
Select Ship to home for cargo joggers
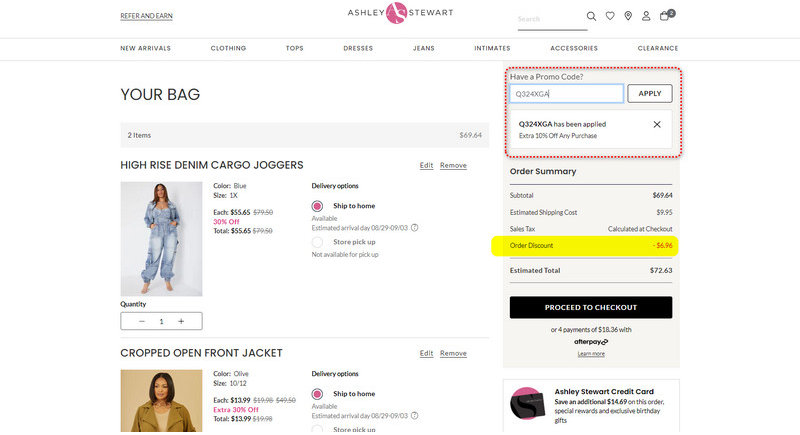318,206
